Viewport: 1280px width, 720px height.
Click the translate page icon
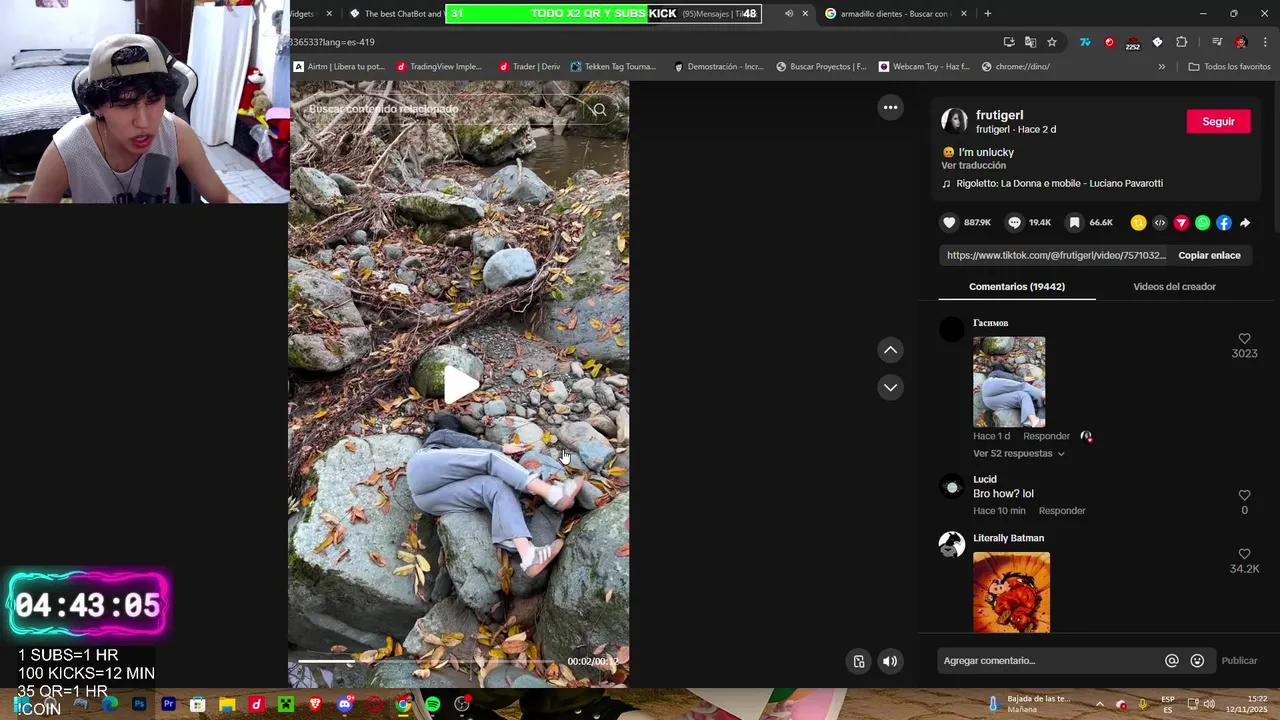pyautogui.click(x=1030, y=42)
